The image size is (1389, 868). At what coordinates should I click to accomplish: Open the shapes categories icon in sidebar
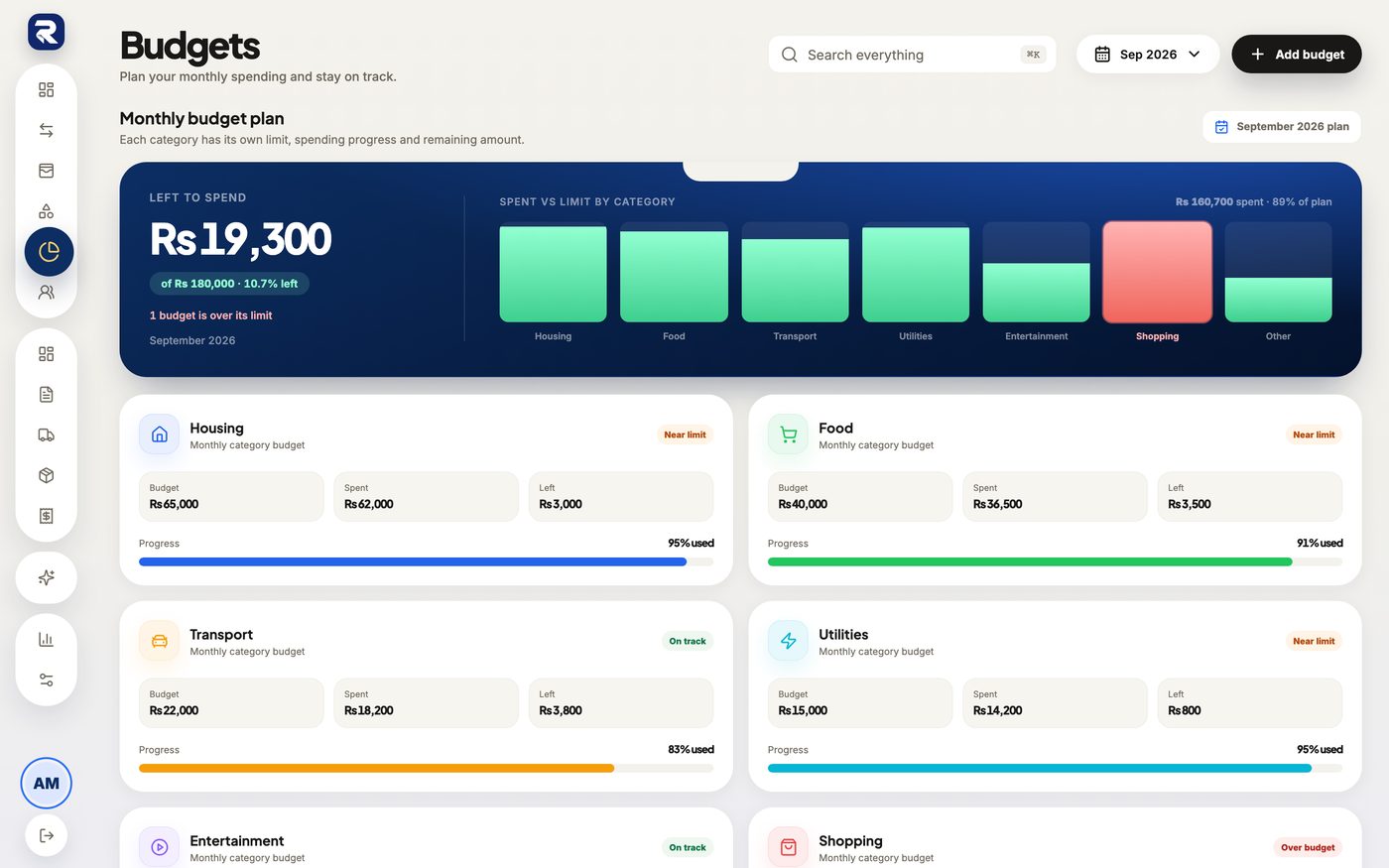[46, 211]
